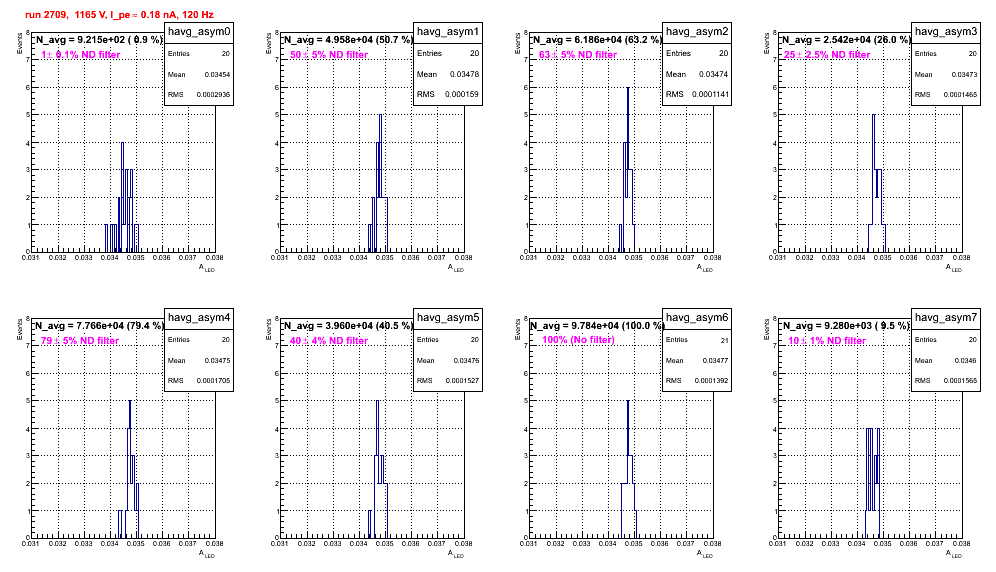Click the N_avg = 9.784e+04 label
The width and height of the screenshot is (996, 572).
597,325
